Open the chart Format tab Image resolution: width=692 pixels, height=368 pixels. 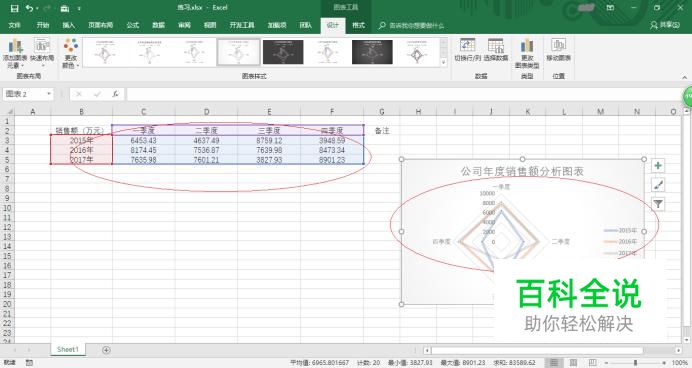click(x=358, y=25)
